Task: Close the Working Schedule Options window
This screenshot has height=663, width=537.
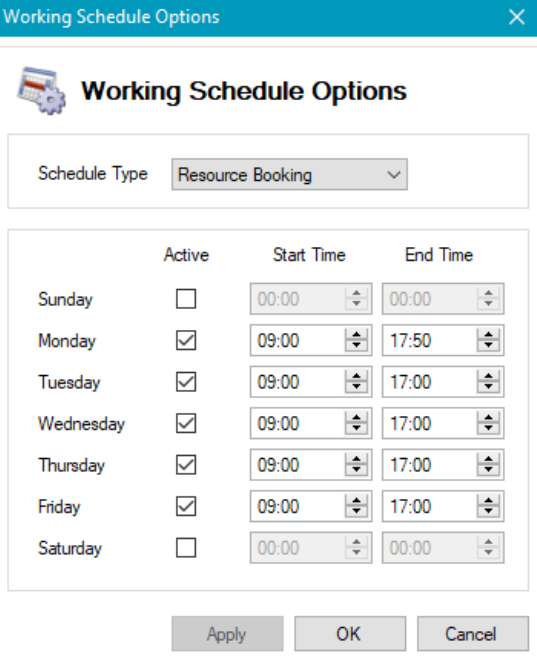Action: [517, 17]
